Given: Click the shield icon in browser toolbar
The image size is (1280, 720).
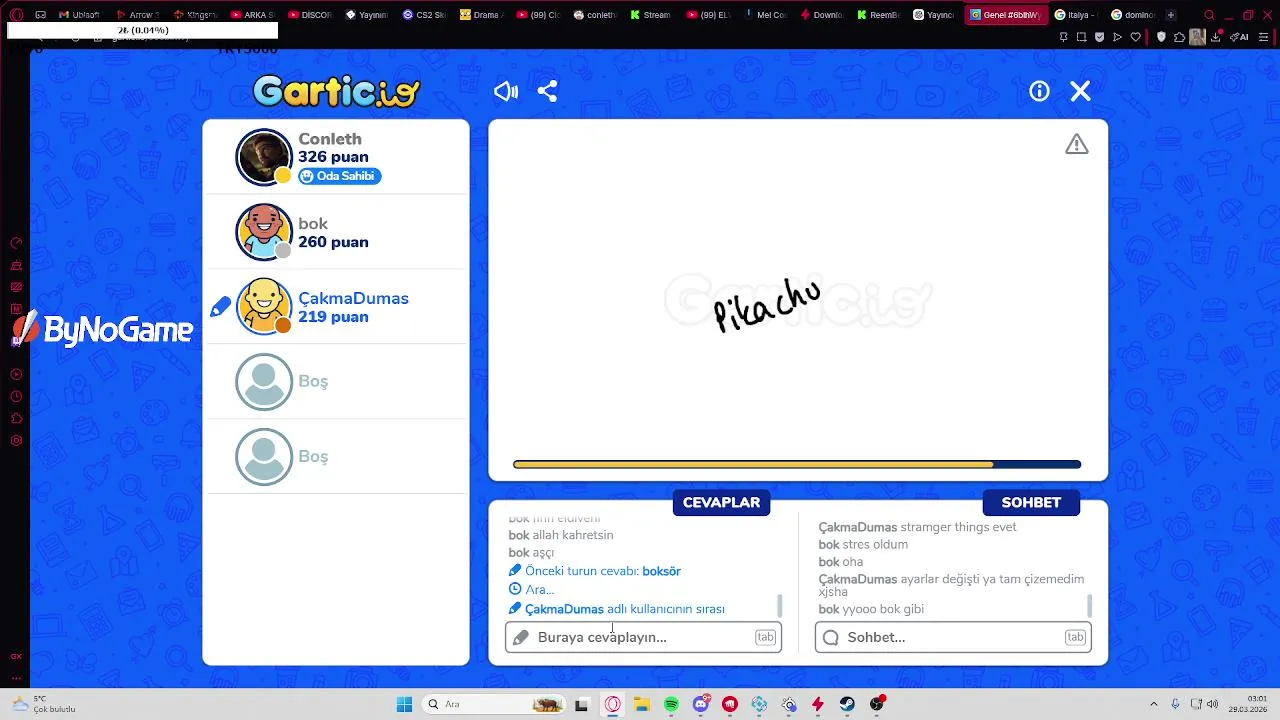Looking at the screenshot, I should [x=1161, y=37].
